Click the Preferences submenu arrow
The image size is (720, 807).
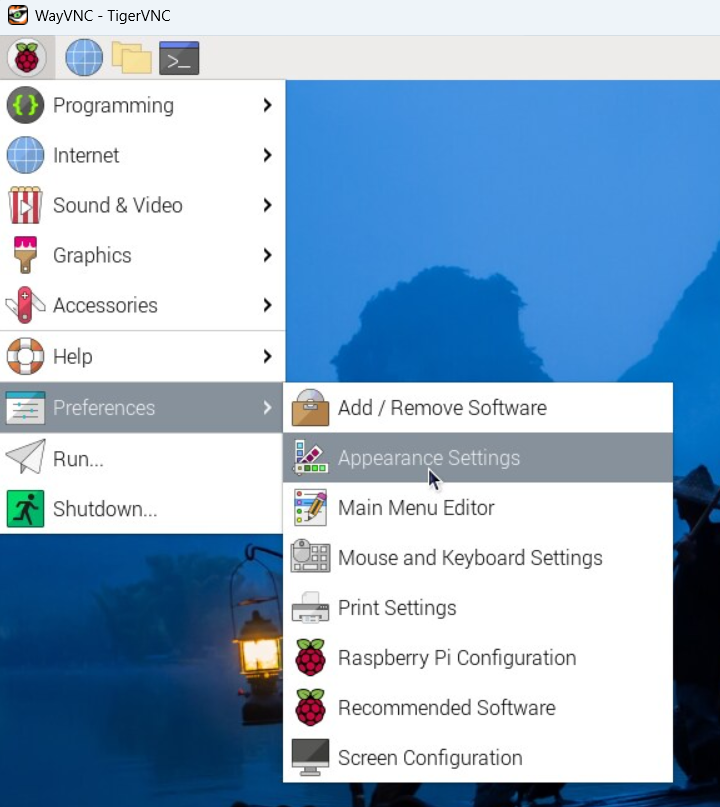pyautogui.click(x=267, y=408)
